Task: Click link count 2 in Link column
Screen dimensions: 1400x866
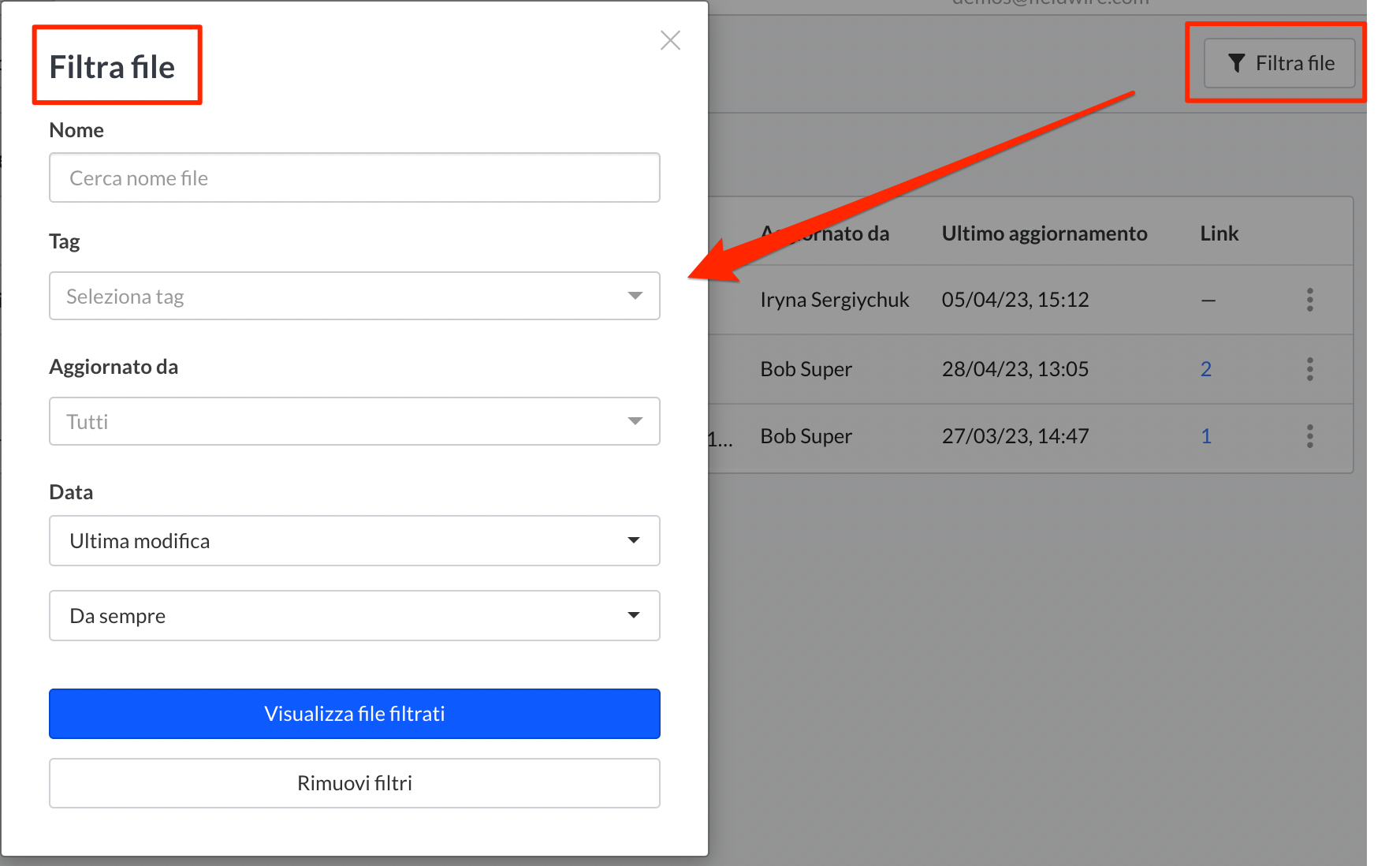Action: click(1205, 369)
